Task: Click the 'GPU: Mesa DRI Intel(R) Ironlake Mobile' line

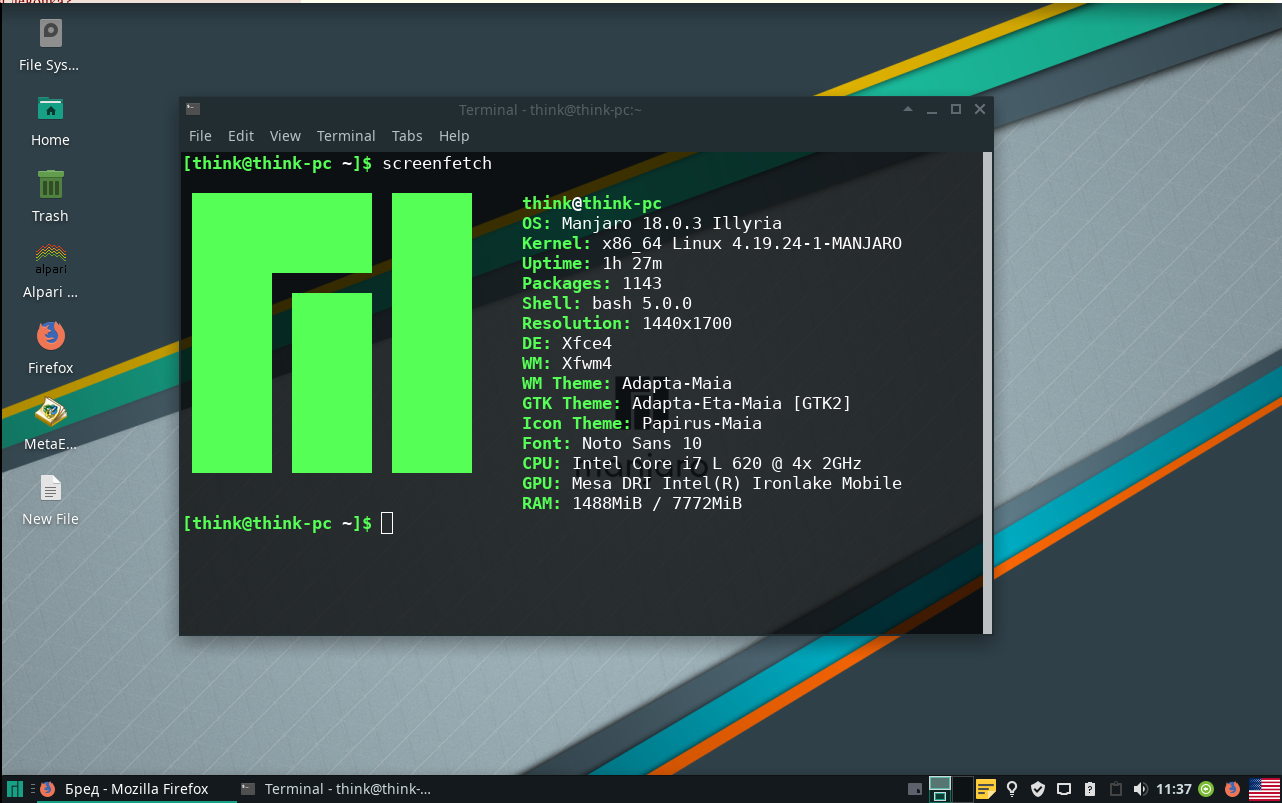Action: pos(712,483)
